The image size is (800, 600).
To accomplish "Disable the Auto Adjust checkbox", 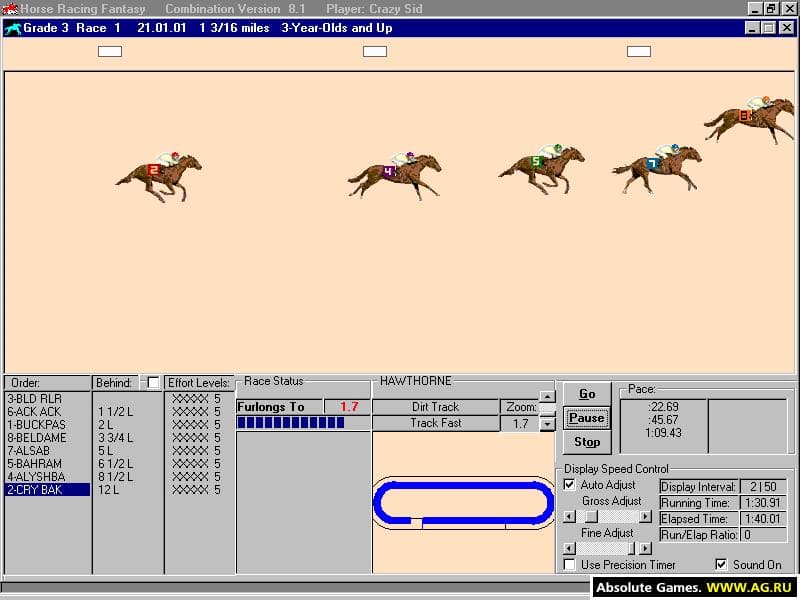I will pos(569,485).
